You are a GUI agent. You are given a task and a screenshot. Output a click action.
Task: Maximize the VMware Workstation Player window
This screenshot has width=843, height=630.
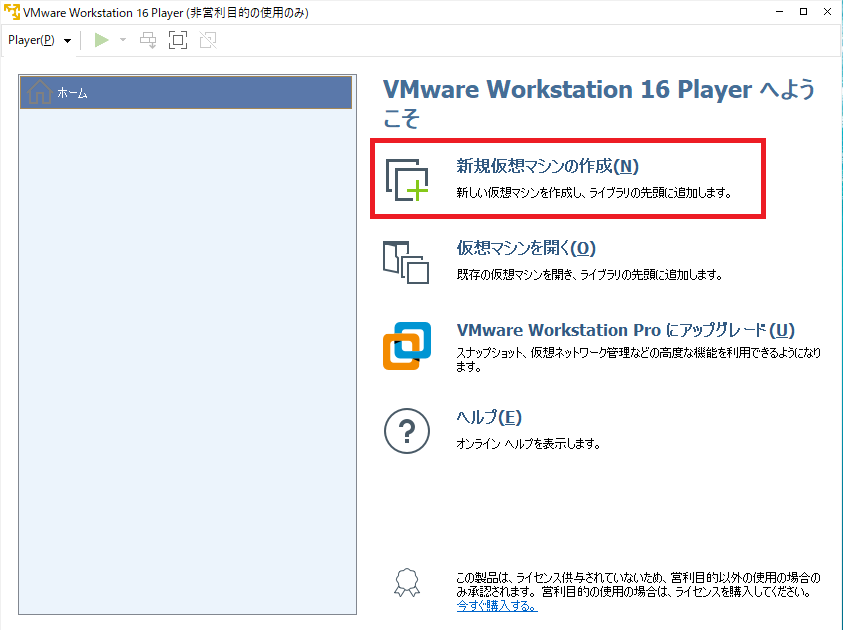tap(803, 12)
